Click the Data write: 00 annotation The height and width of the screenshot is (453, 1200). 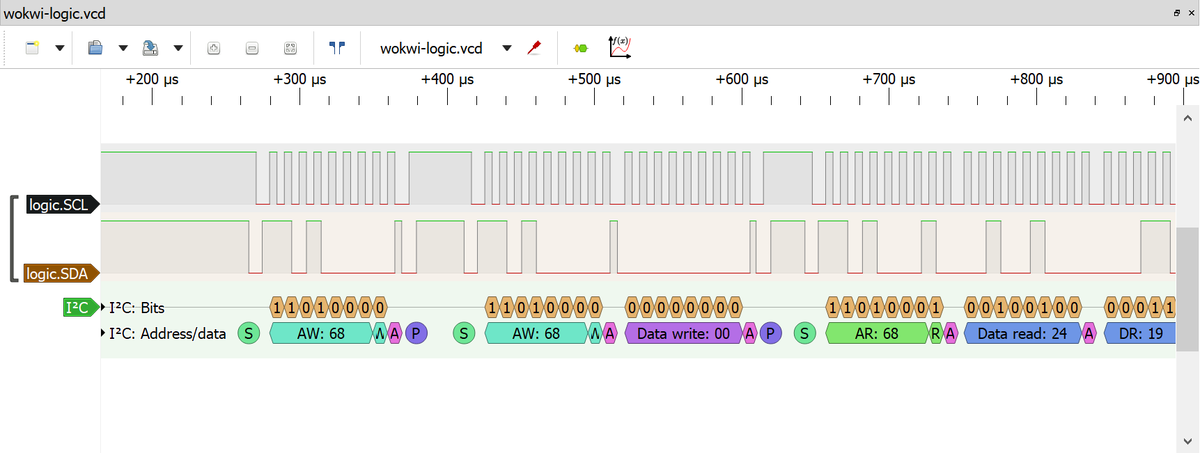click(683, 333)
